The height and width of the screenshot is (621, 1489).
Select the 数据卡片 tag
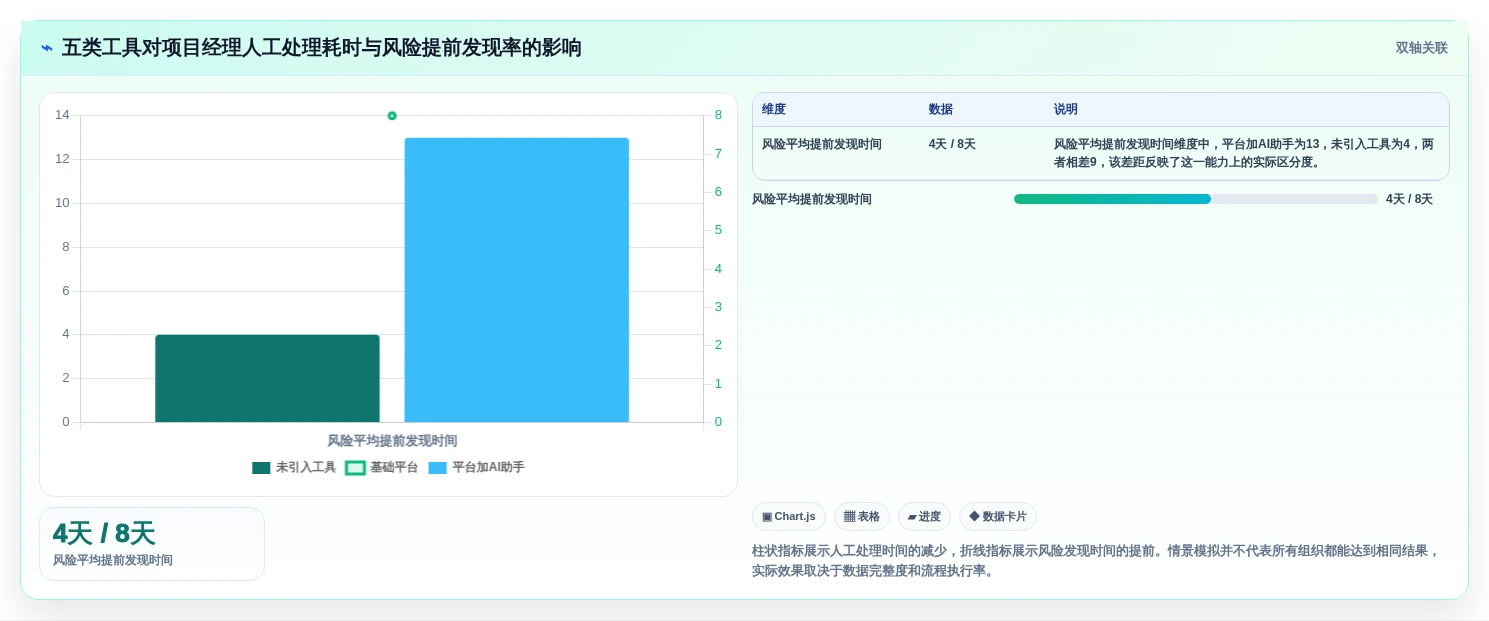pyautogui.click(x=998, y=516)
